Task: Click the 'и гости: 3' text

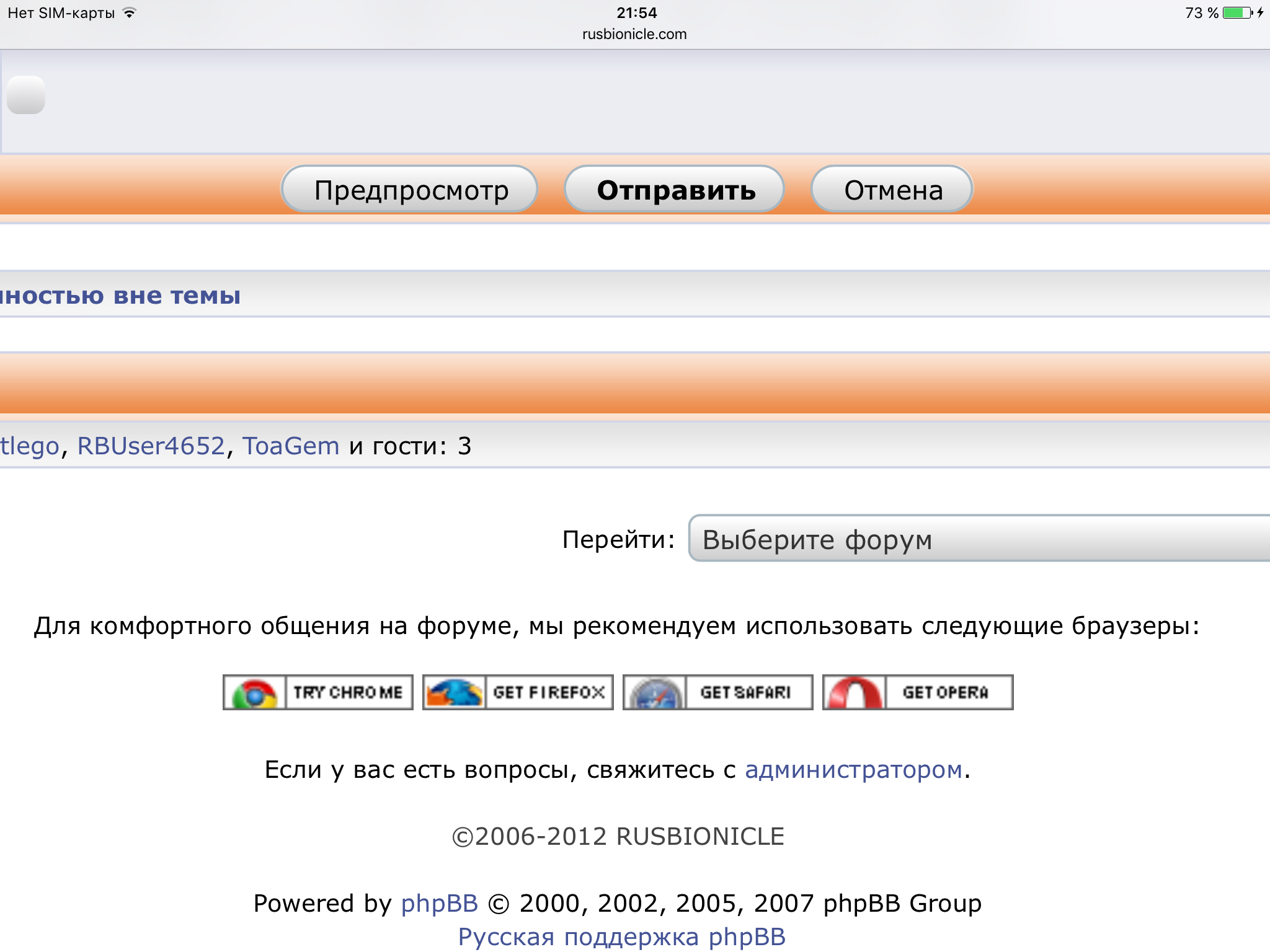Action: pyautogui.click(x=411, y=446)
